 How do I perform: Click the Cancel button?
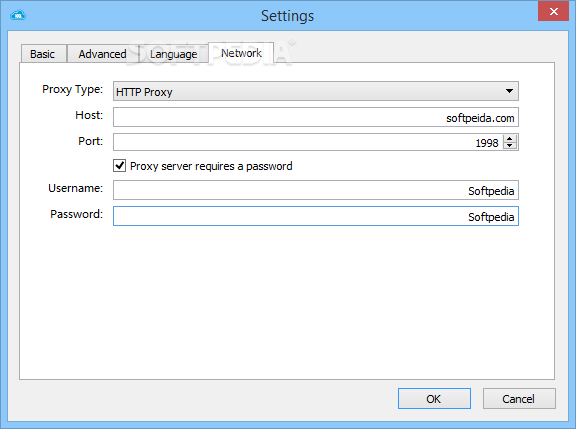click(x=519, y=399)
